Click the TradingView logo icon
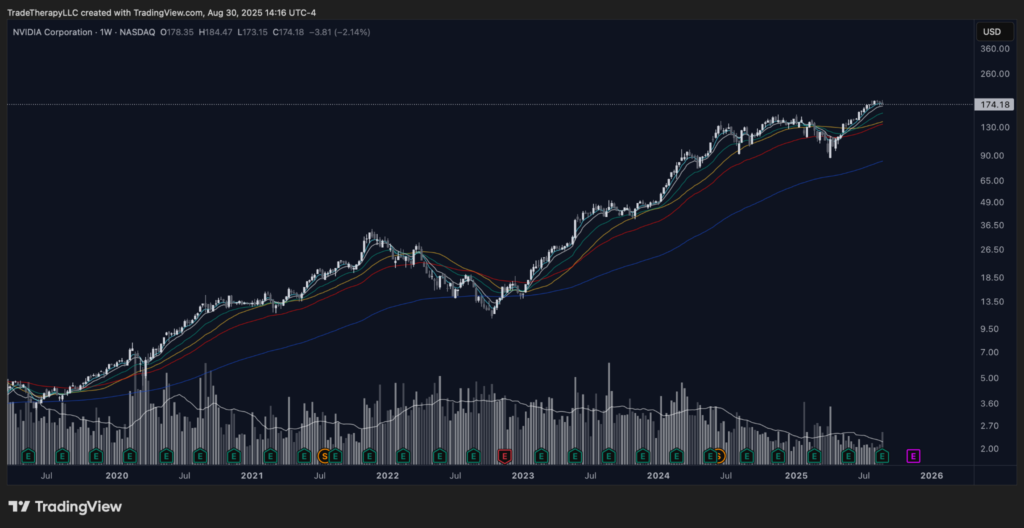The image size is (1024, 528). (19, 507)
